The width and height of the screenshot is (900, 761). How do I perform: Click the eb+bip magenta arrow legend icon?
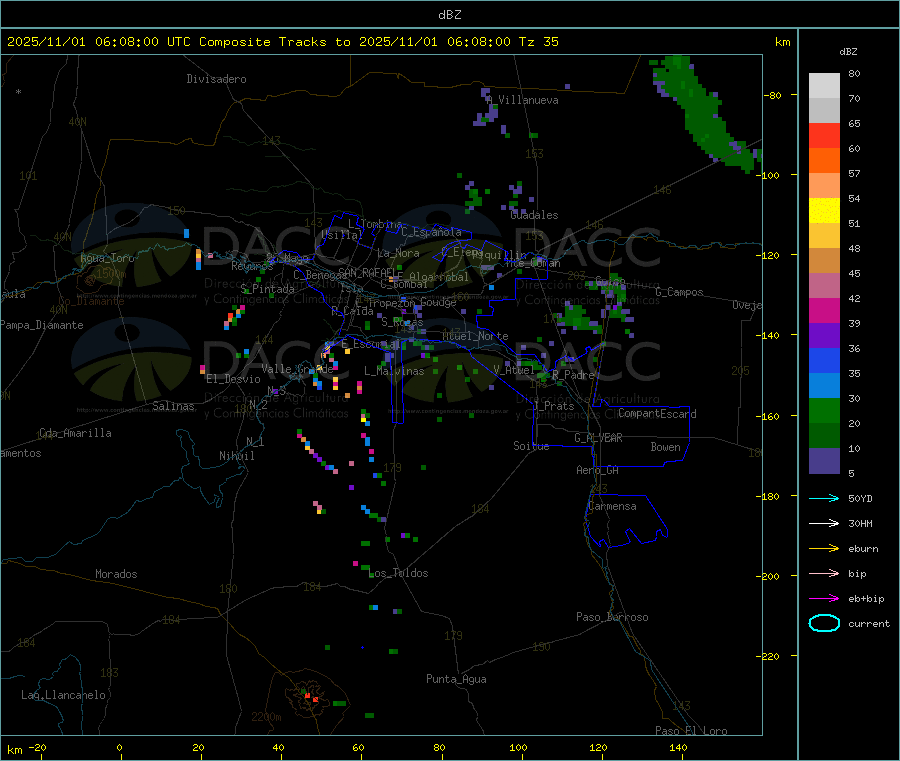824,599
